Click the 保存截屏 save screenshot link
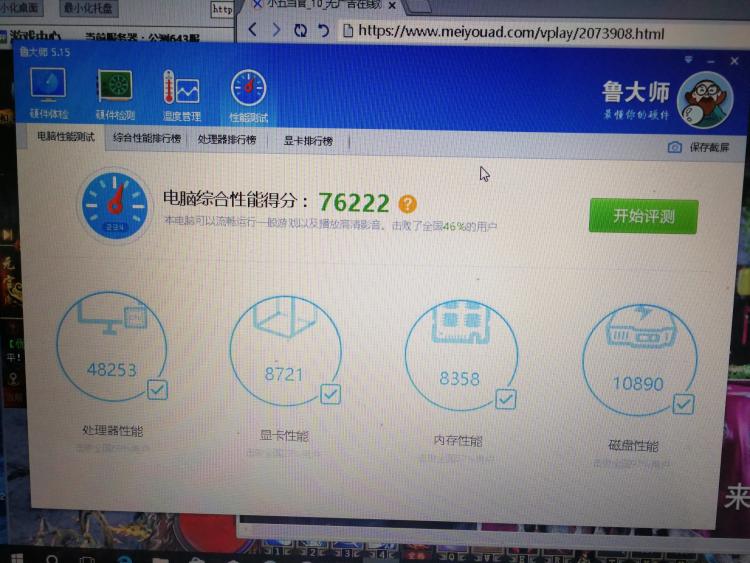 click(x=709, y=147)
